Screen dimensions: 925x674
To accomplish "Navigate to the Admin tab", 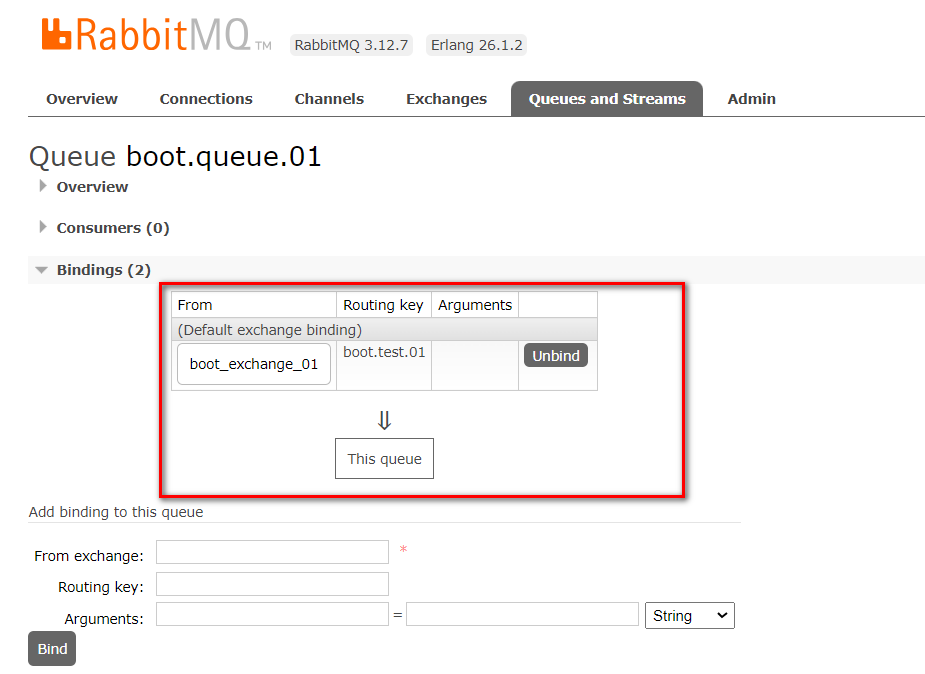I will pyautogui.click(x=751, y=99).
